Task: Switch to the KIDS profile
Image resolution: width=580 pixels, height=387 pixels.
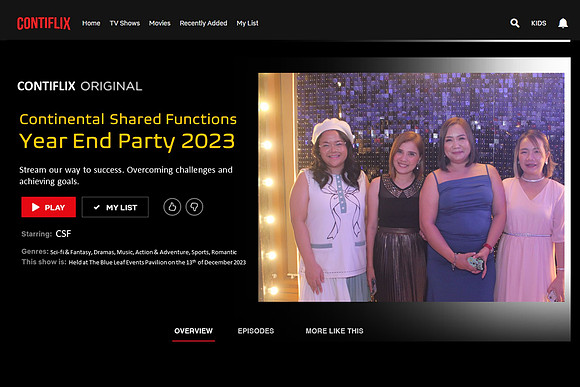Action: tap(539, 23)
